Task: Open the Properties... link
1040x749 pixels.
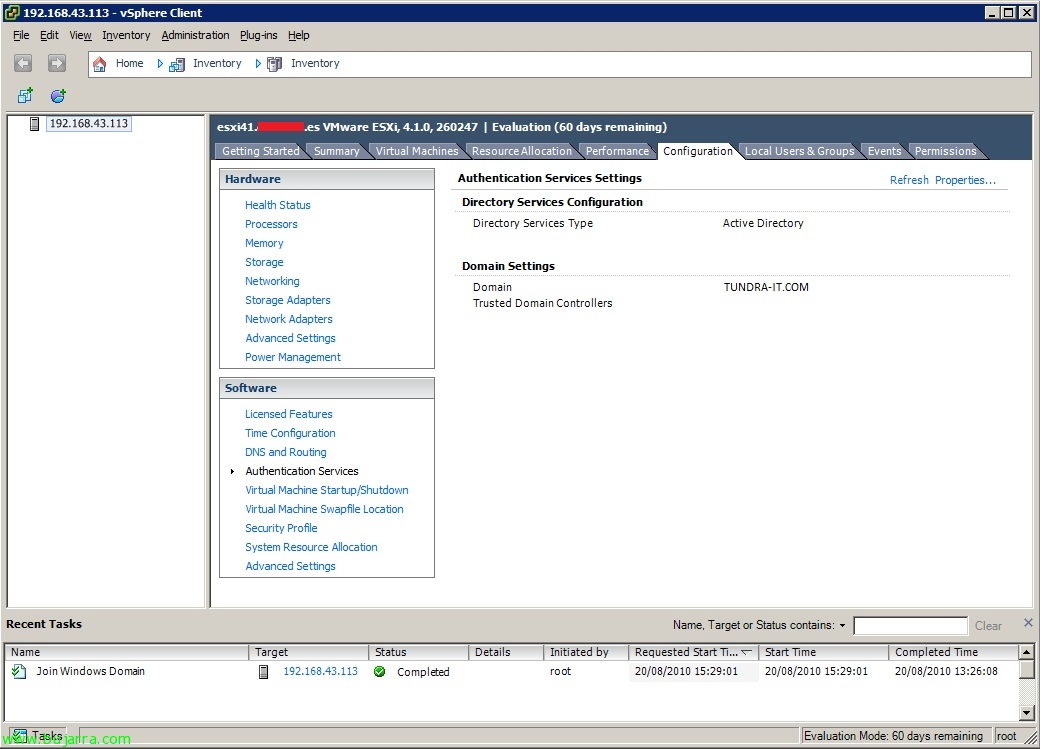Action: pyautogui.click(x=965, y=180)
